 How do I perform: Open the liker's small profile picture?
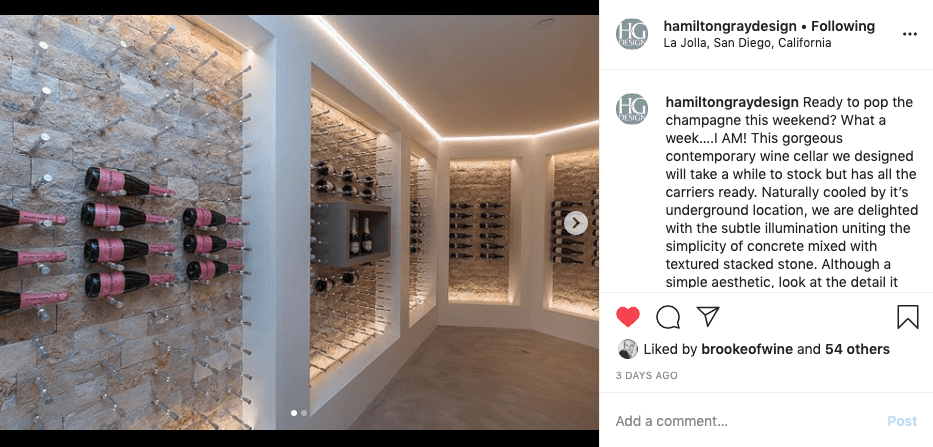(628, 349)
